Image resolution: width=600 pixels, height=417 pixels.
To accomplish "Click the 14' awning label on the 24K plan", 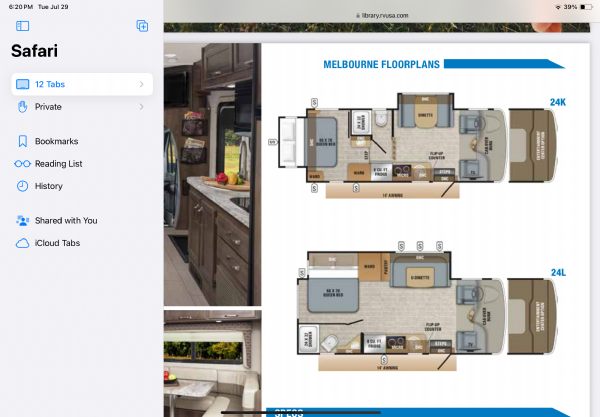I will (x=393, y=195).
